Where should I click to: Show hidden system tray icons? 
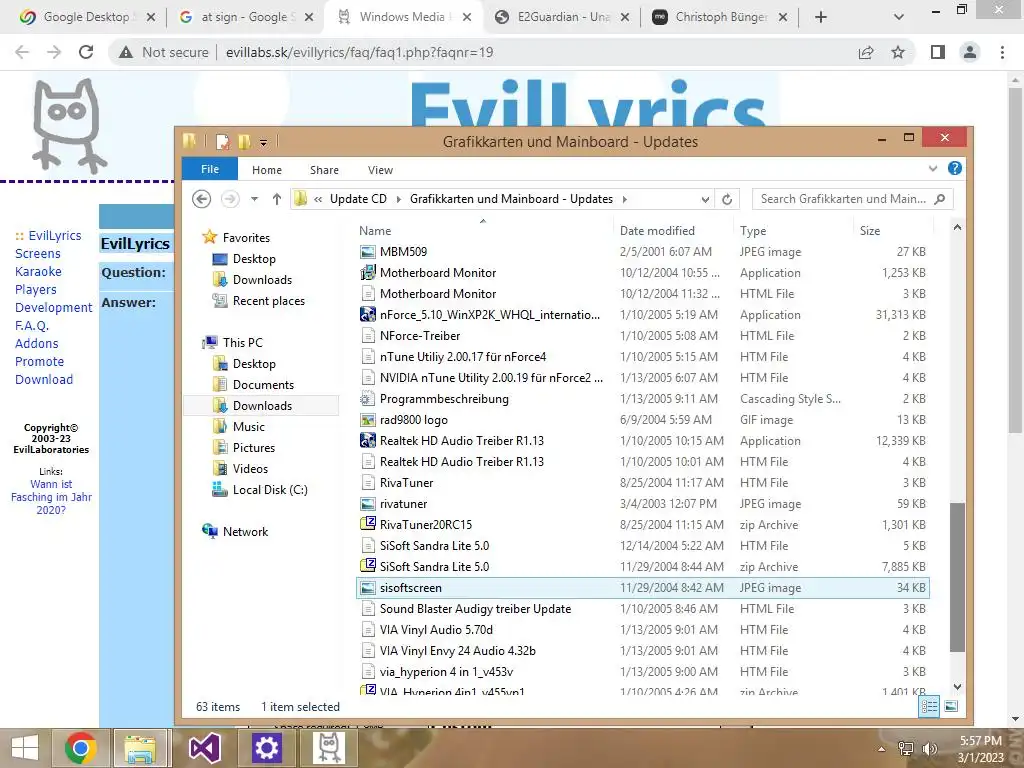point(881,749)
